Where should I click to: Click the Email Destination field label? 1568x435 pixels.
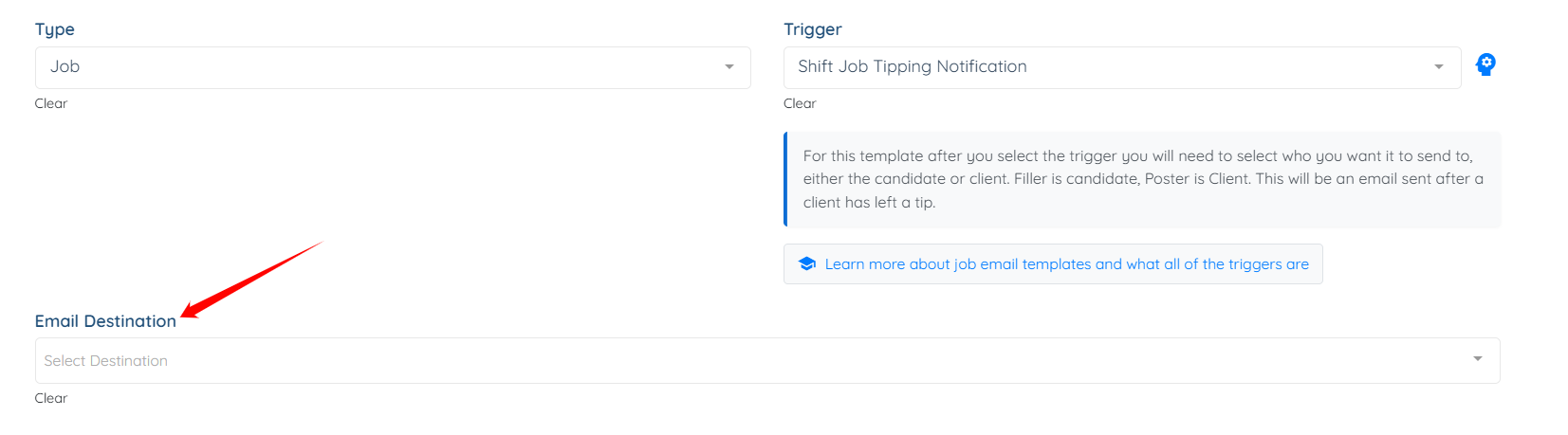click(105, 321)
